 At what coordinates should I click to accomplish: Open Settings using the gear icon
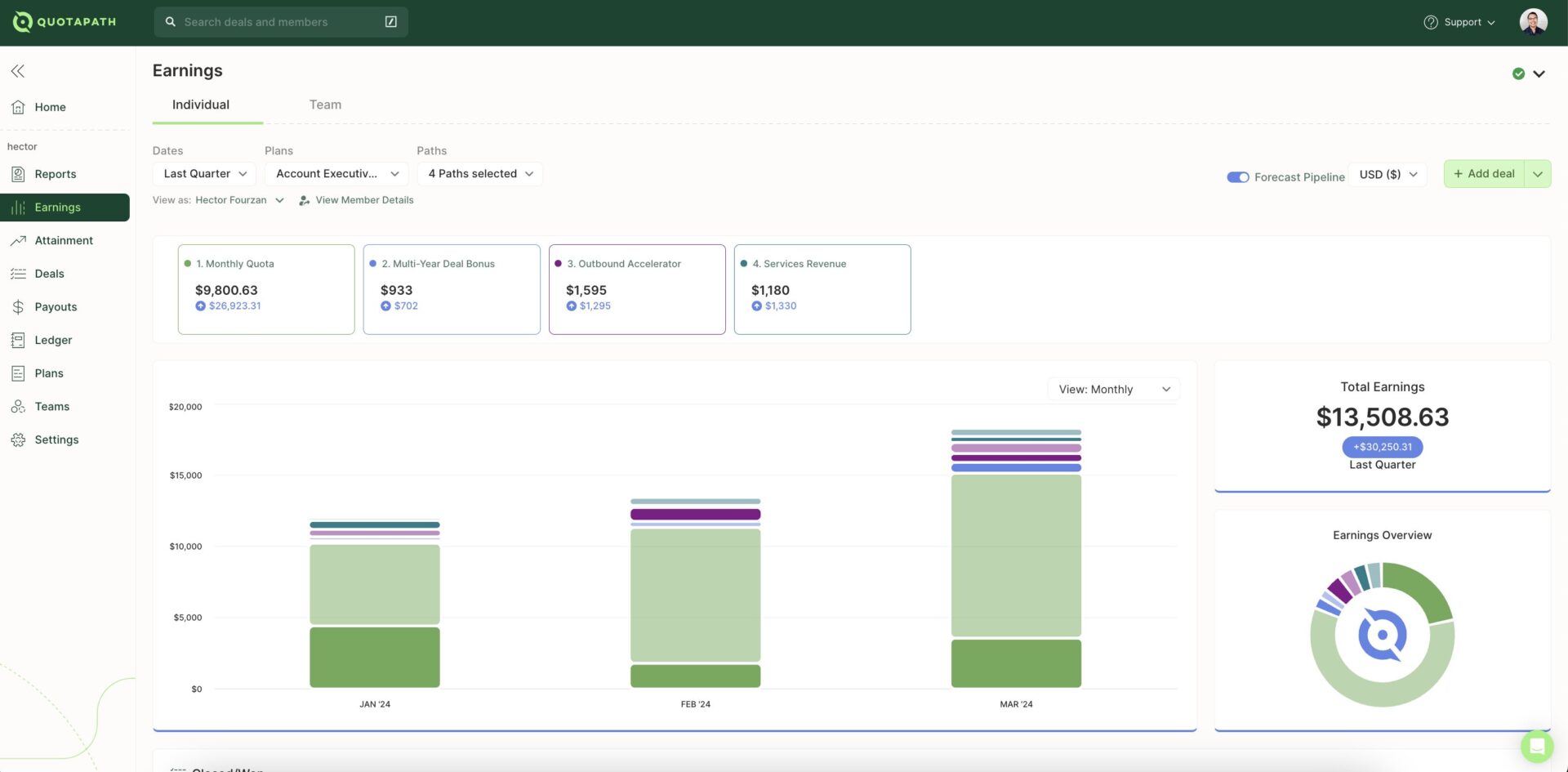18,439
